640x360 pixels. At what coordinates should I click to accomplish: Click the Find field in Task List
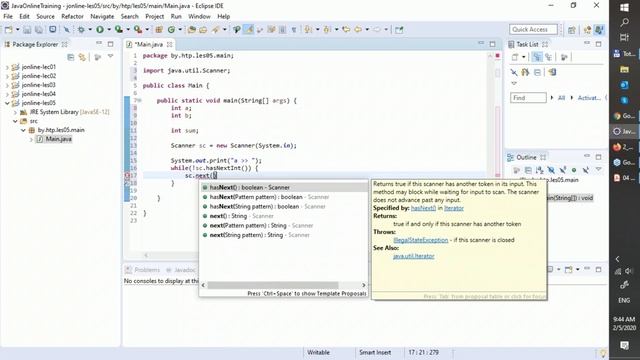pos(528,98)
